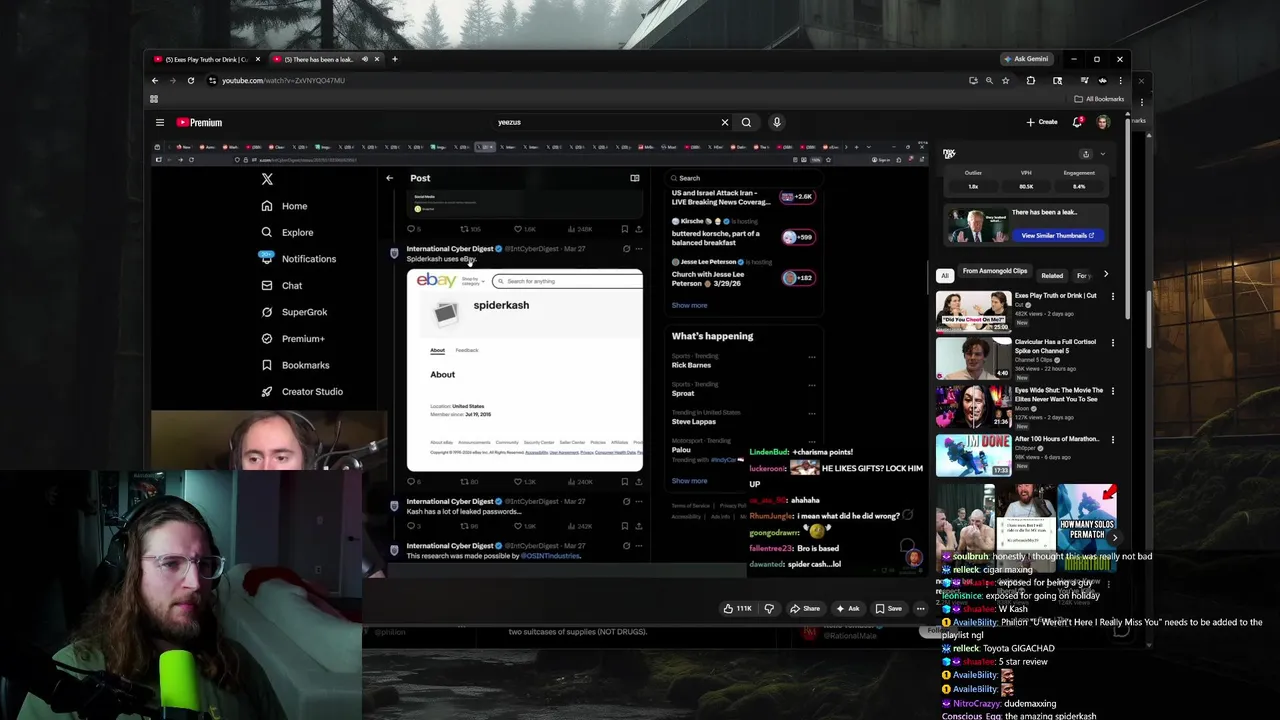
Task: Click Show more under live broadcasts
Action: click(689, 305)
